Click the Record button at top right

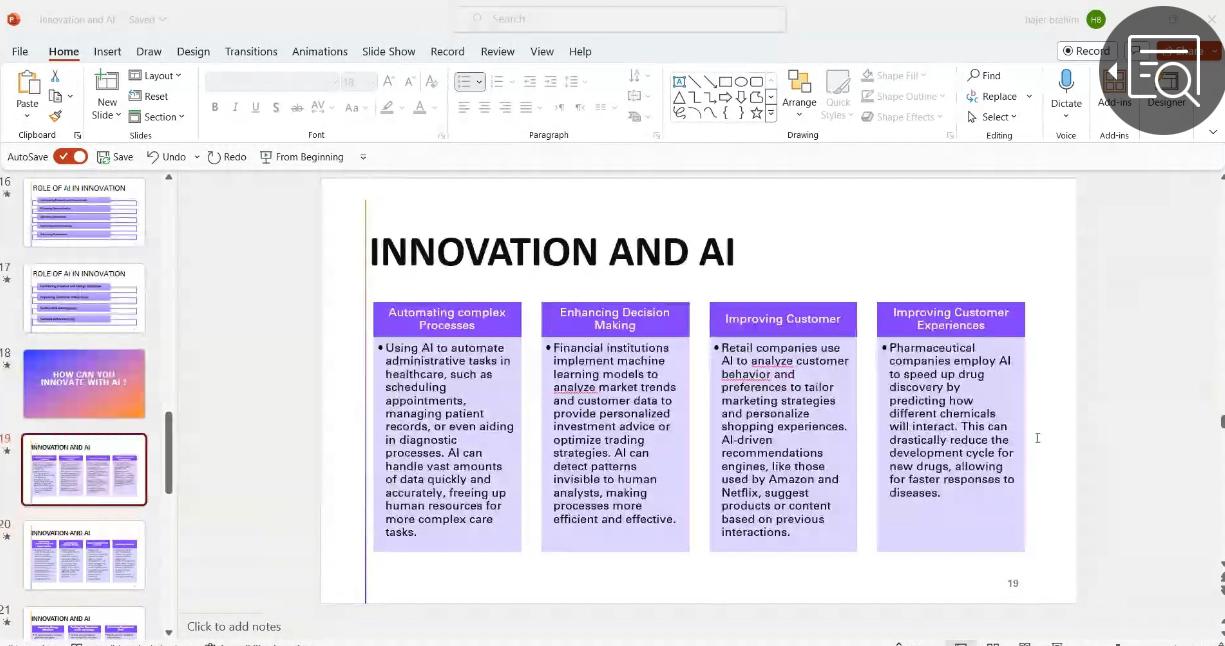click(x=1086, y=51)
